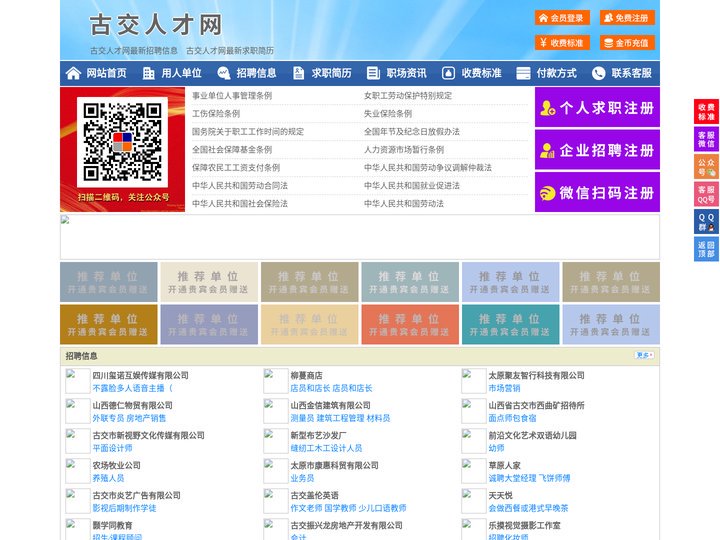Click 更多 in the 招聘信息 section header
720x540 pixels.
[644, 355]
